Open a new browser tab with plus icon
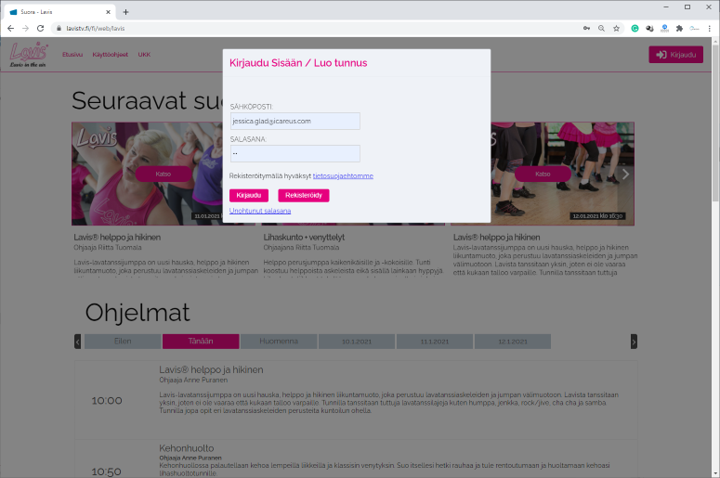This screenshot has width=720, height=478. [x=126, y=12]
